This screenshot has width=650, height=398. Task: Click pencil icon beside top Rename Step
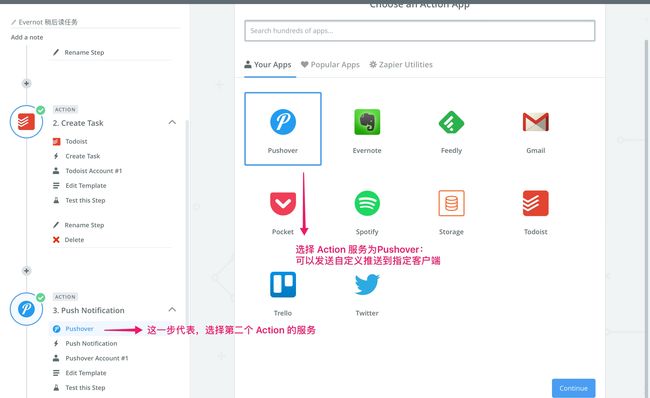tap(56, 52)
